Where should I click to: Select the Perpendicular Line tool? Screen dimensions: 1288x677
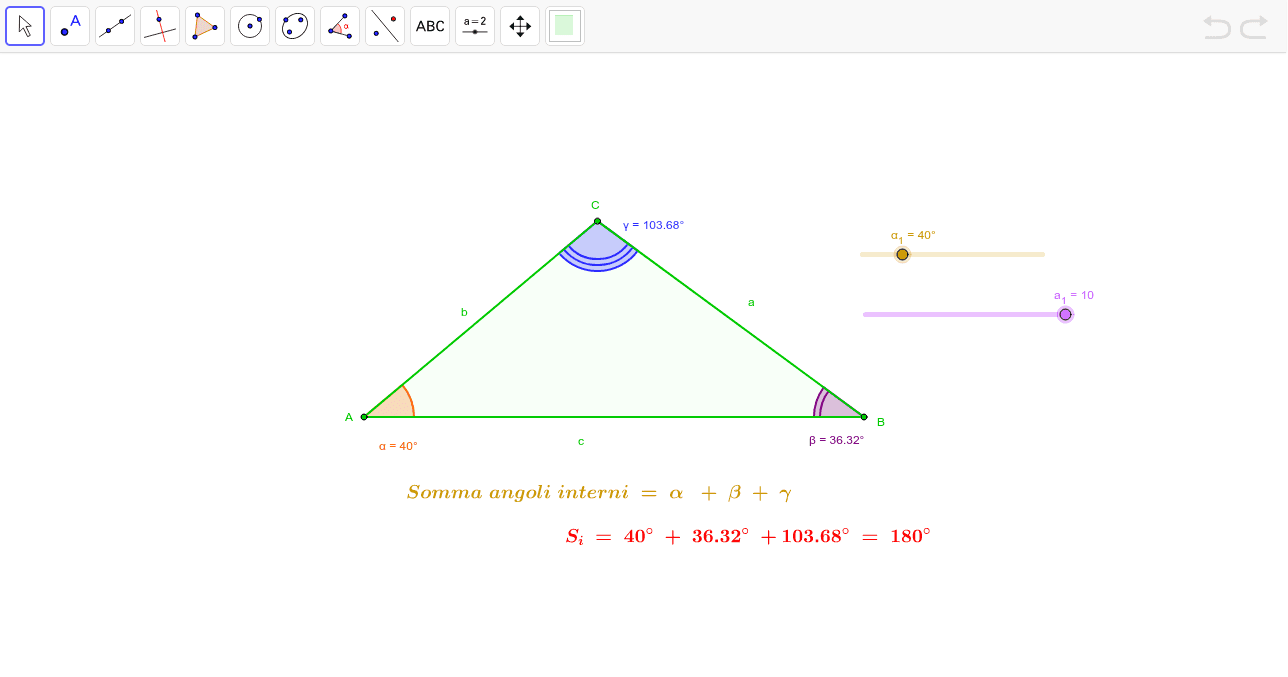(x=159, y=25)
